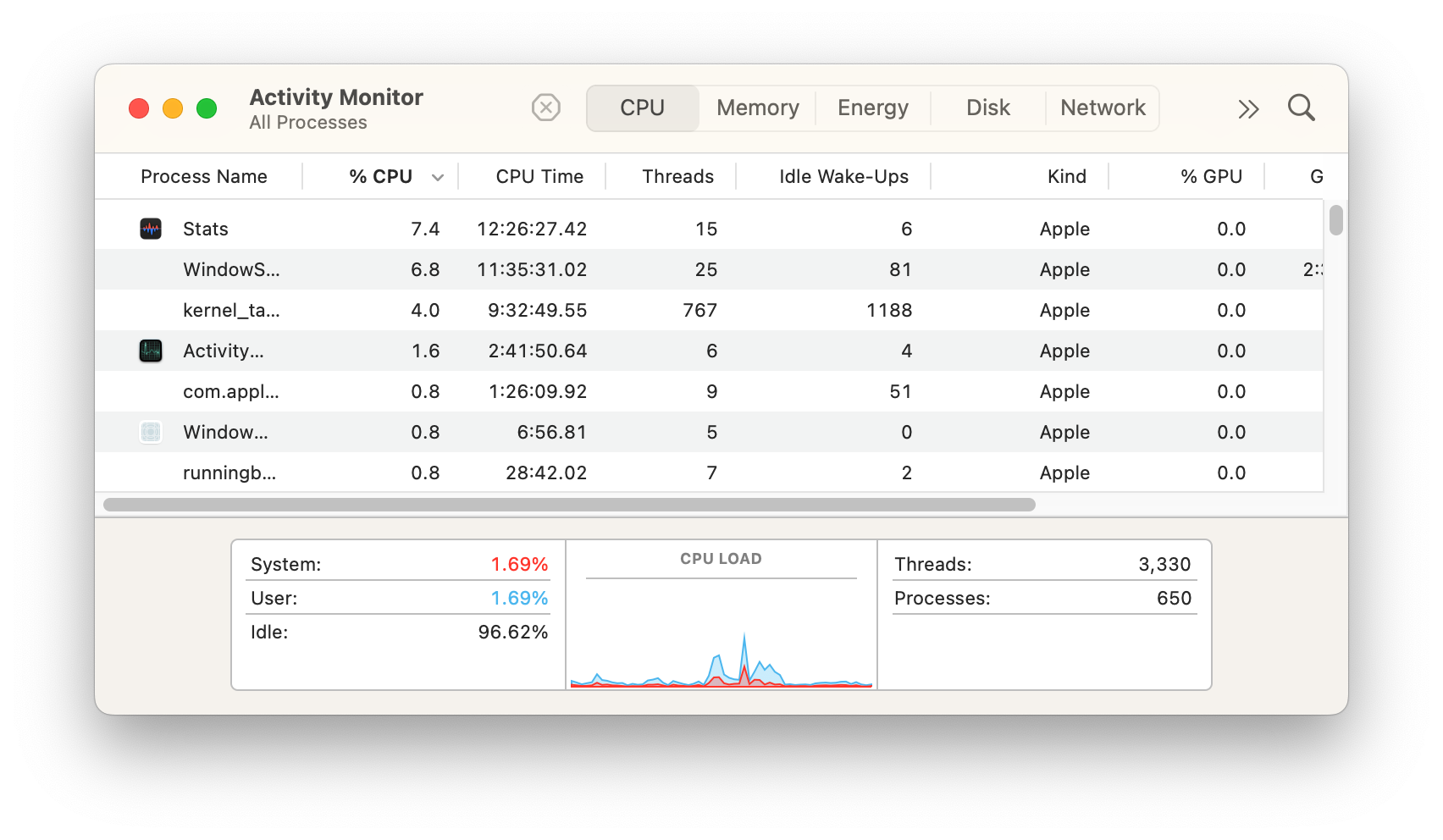Expand the toolbar overflow chevrons
This screenshot has height=840, width=1443.
click(1248, 108)
